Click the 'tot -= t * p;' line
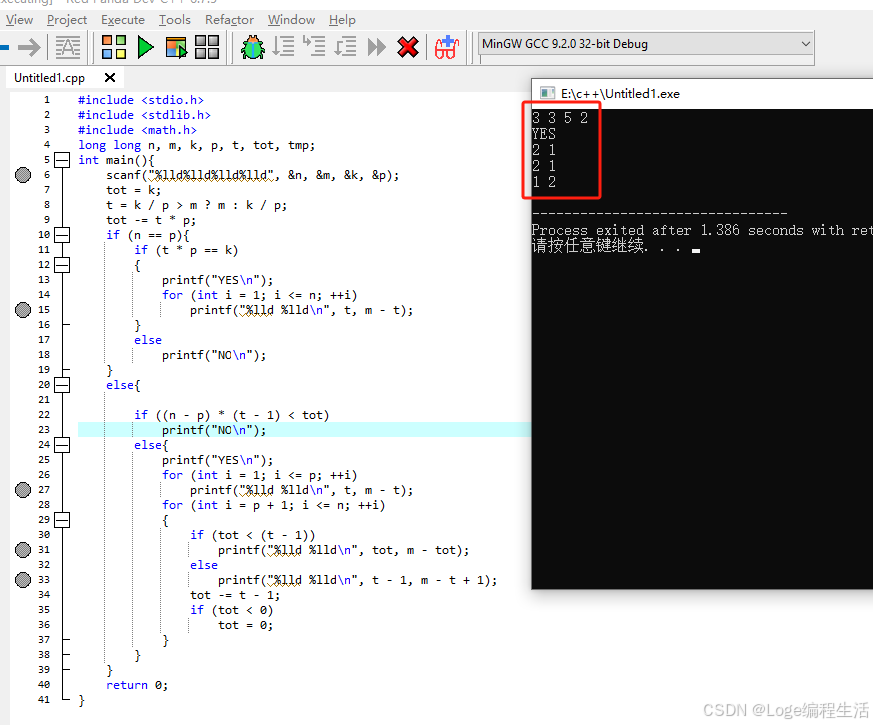This screenshot has height=725, width=873. [x=151, y=221]
